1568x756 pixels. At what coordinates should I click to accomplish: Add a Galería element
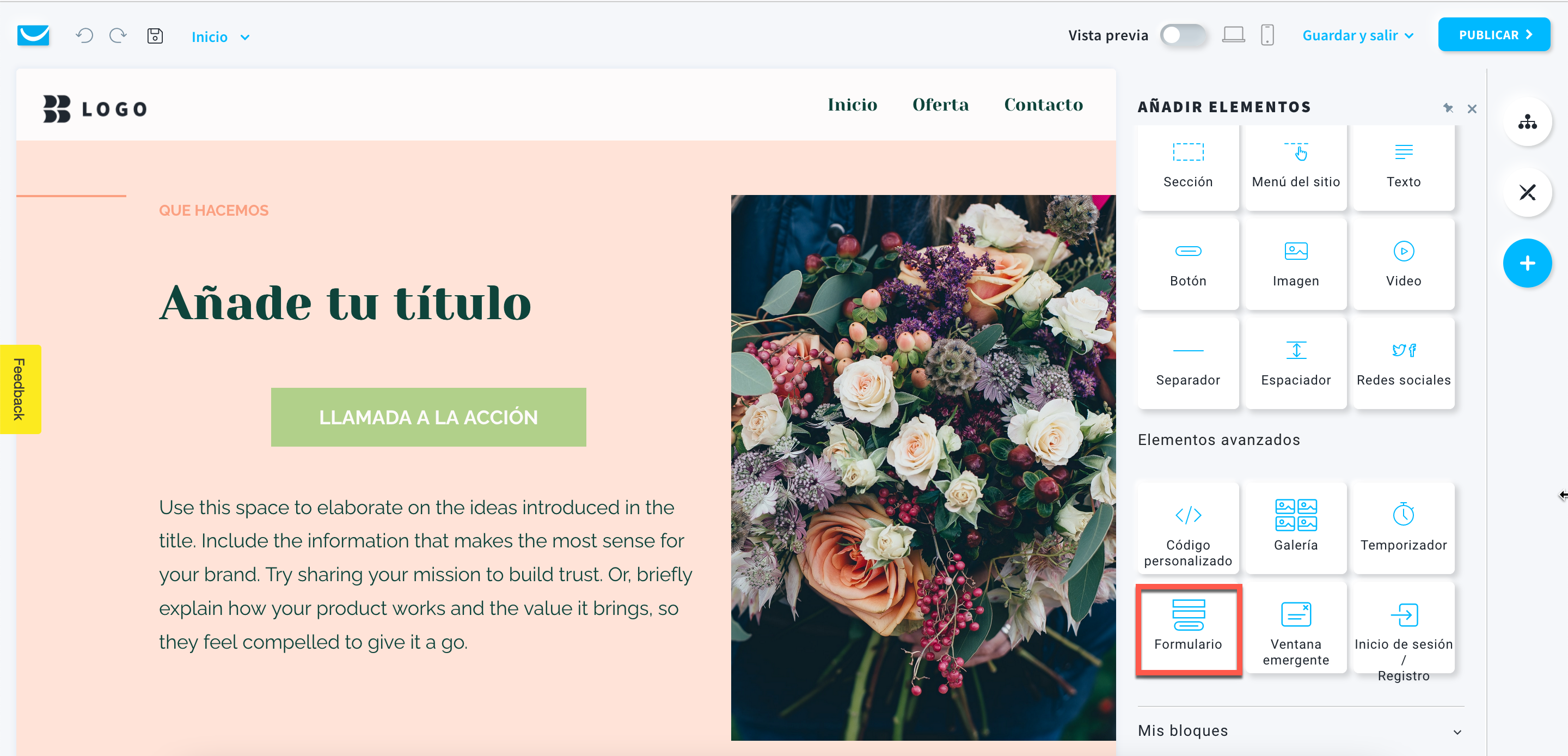(1296, 529)
